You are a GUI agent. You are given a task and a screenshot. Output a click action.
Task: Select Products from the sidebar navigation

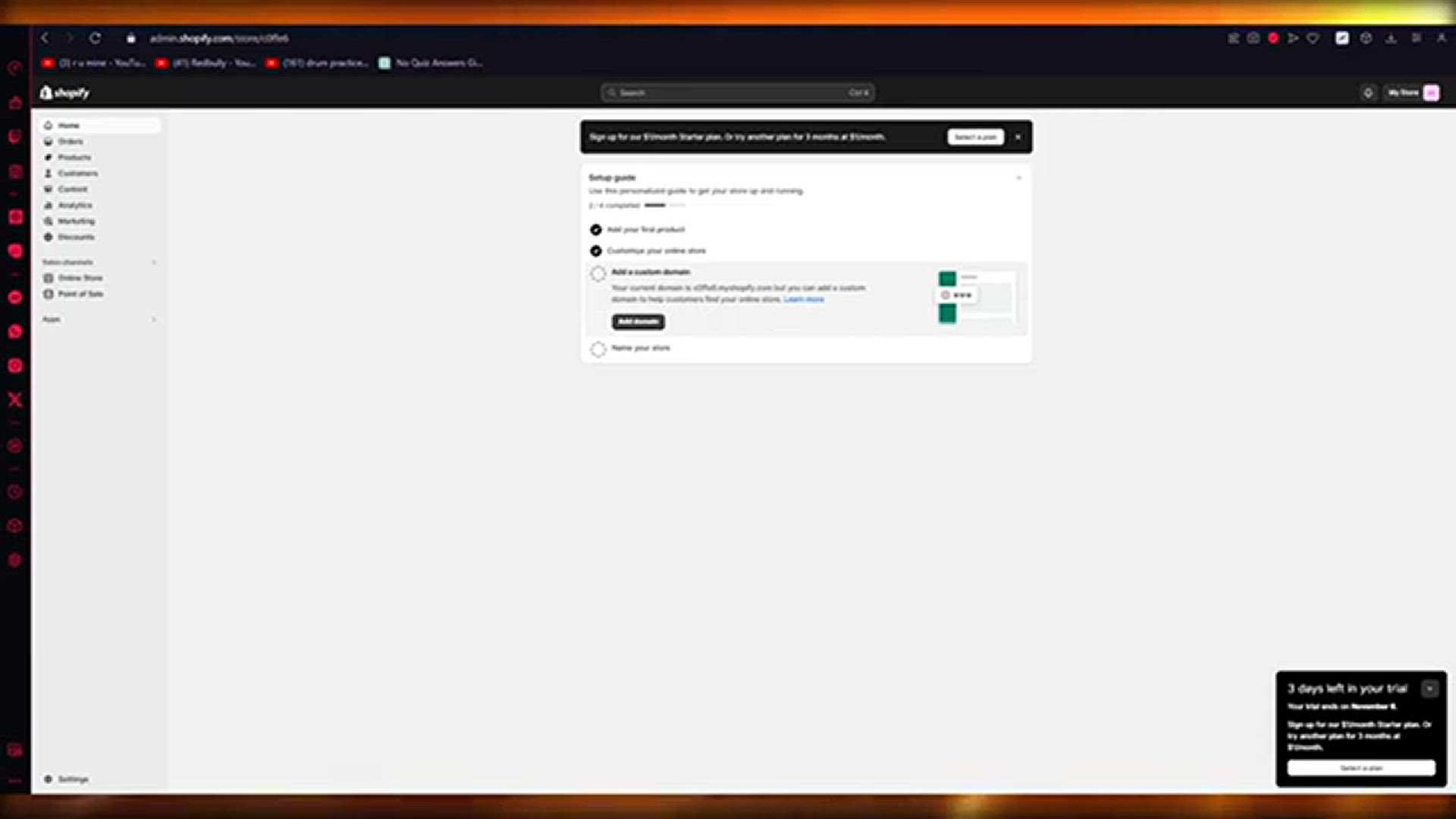point(75,157)
